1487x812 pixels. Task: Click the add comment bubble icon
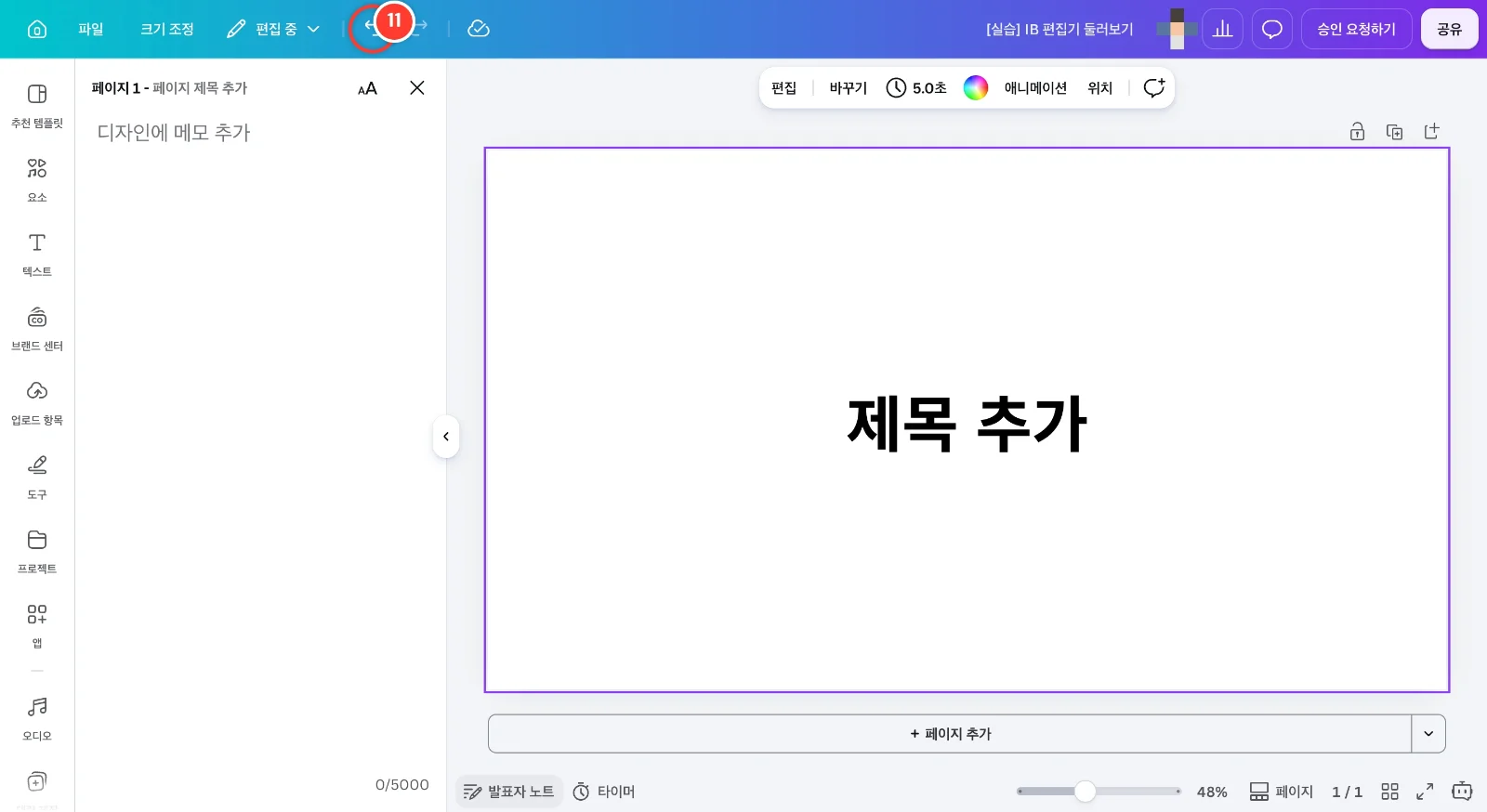(1154, 87)
